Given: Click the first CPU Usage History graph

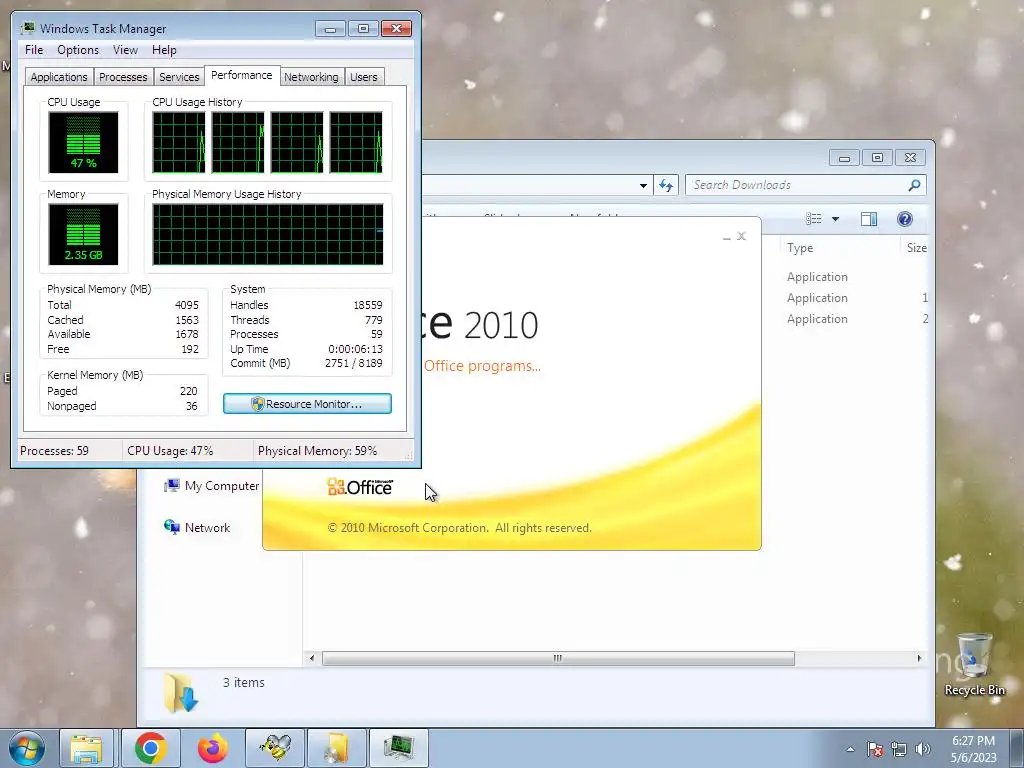Looking at the screenshot, I should tap(178, 142).
